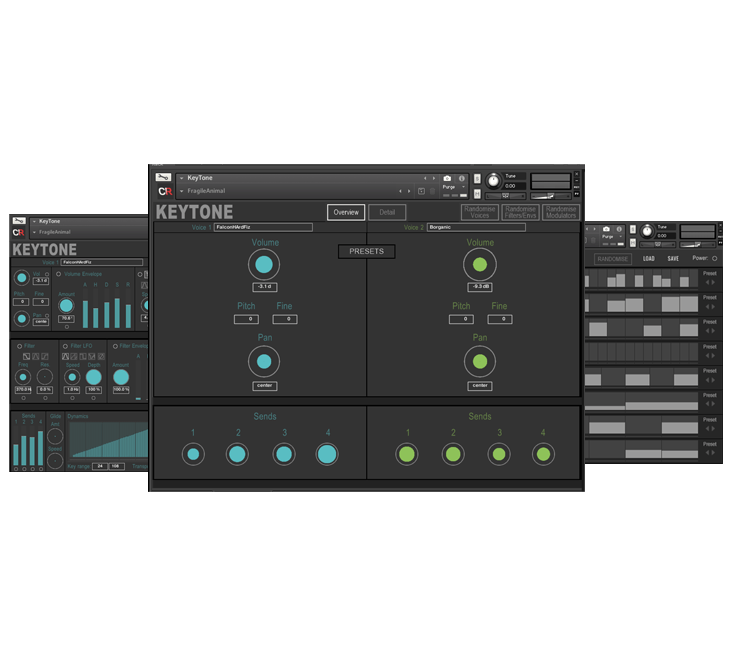This screenshot has height=655, width=730.
Task: Open the Purge dropdown menu
Action: (449, 186)
